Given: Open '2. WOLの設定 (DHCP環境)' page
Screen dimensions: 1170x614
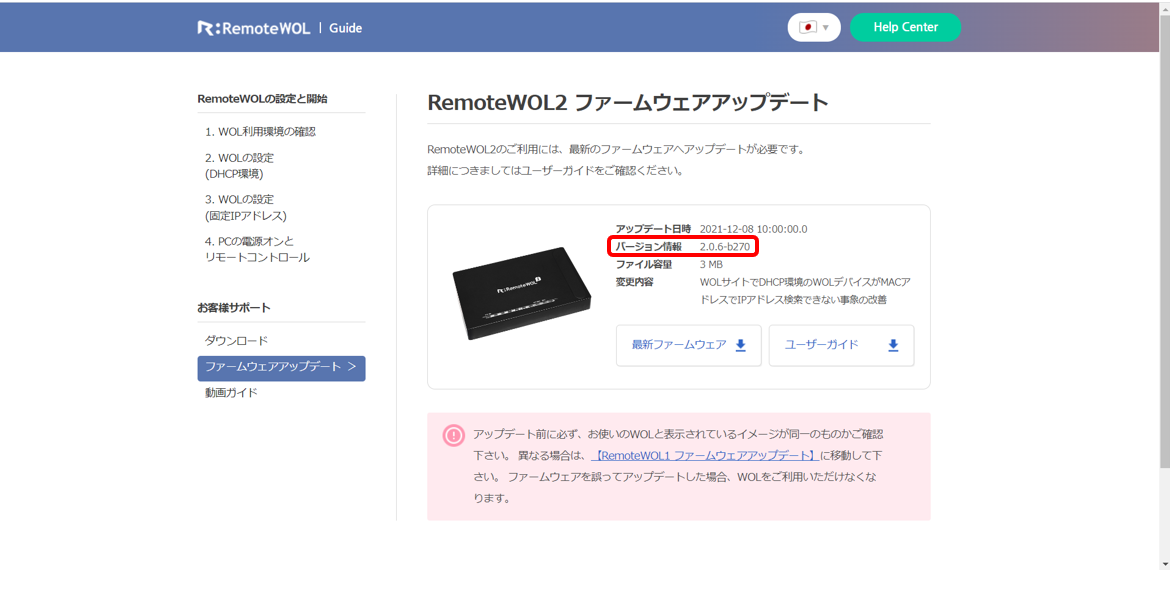Looking at the screenshot, I should coord(240,166).
